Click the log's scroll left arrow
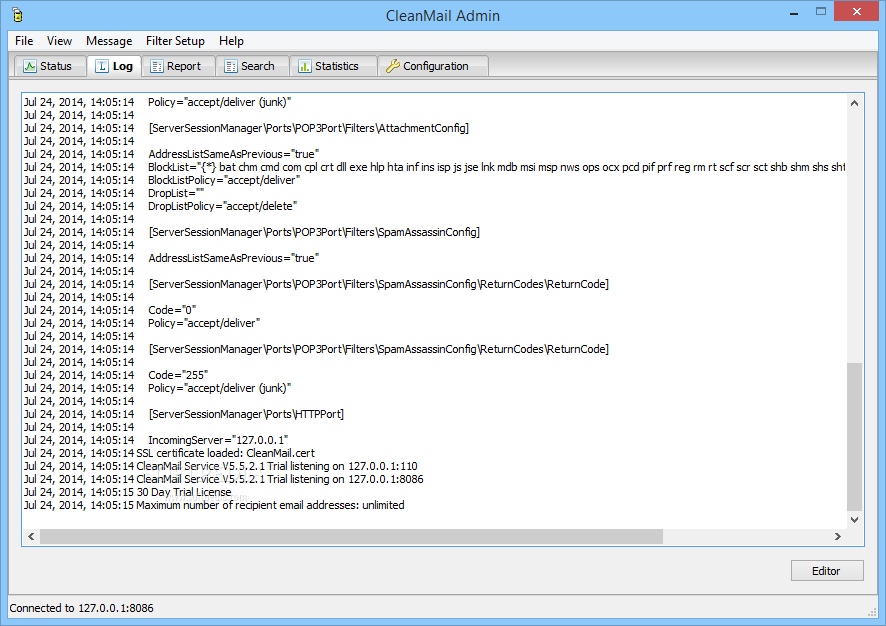This screenshot has width=886, height=626. coord(31,537)
